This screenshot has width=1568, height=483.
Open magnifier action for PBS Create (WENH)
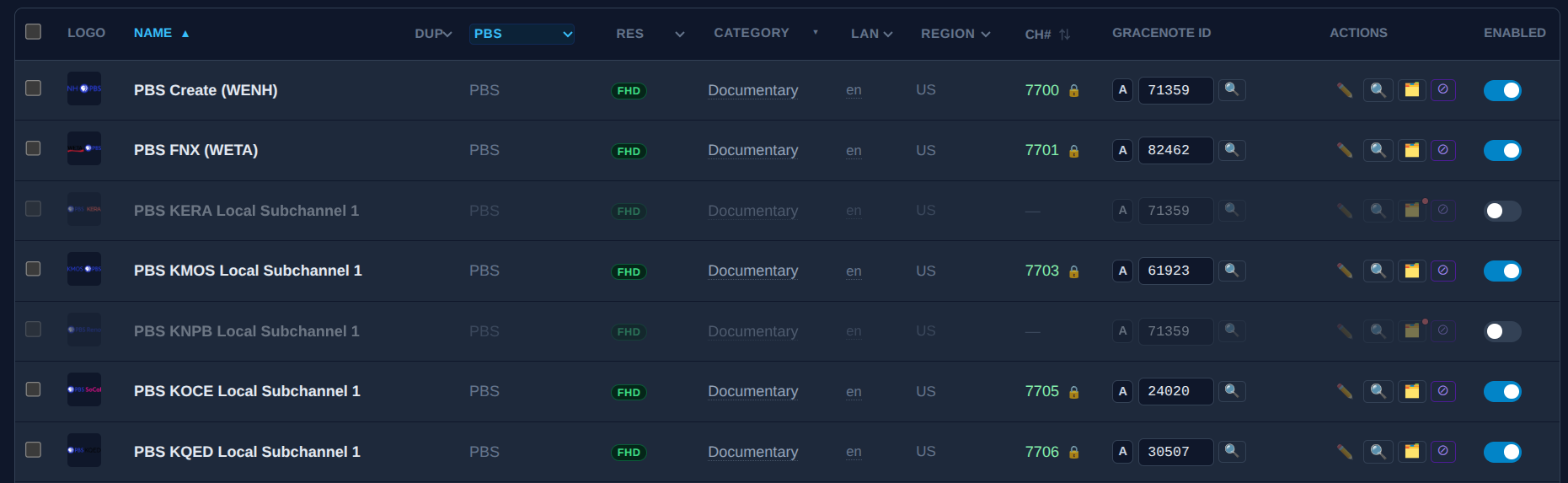(1378, 89)
